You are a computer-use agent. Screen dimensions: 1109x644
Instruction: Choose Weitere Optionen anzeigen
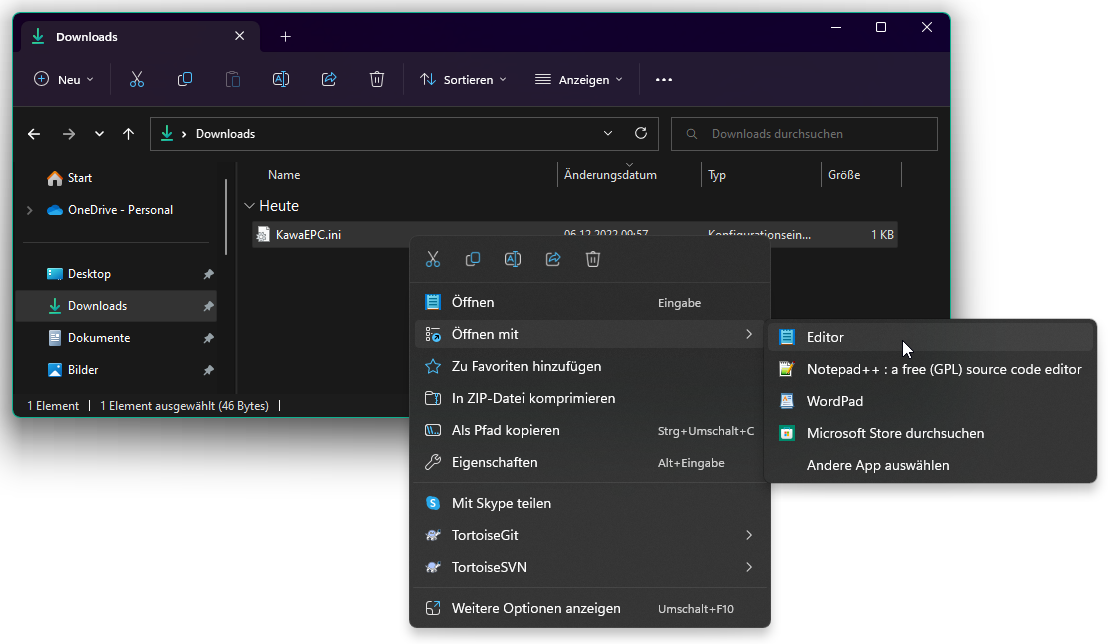(x=590, y=608)
